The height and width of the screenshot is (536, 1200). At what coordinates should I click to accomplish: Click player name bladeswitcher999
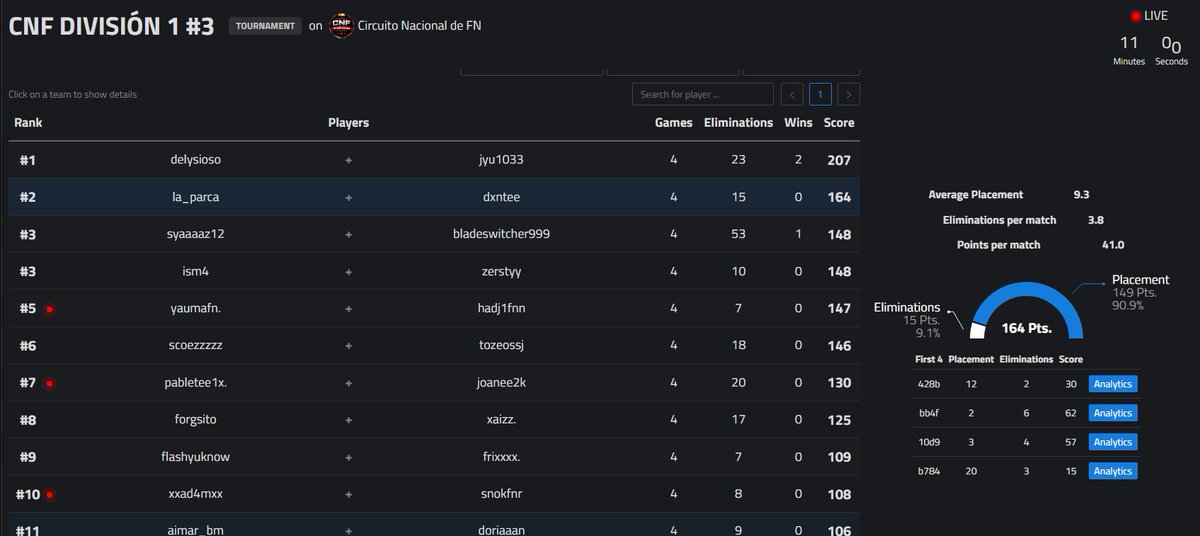click(x=501, y=234)
